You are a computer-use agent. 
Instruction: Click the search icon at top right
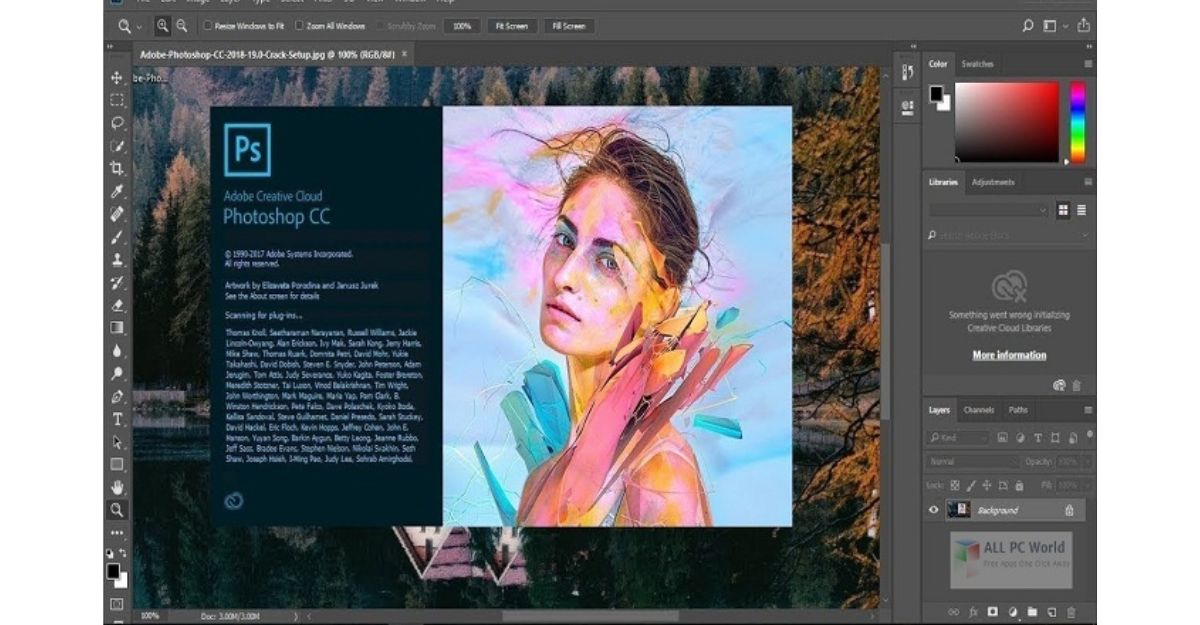click(x=1029, y=26)
